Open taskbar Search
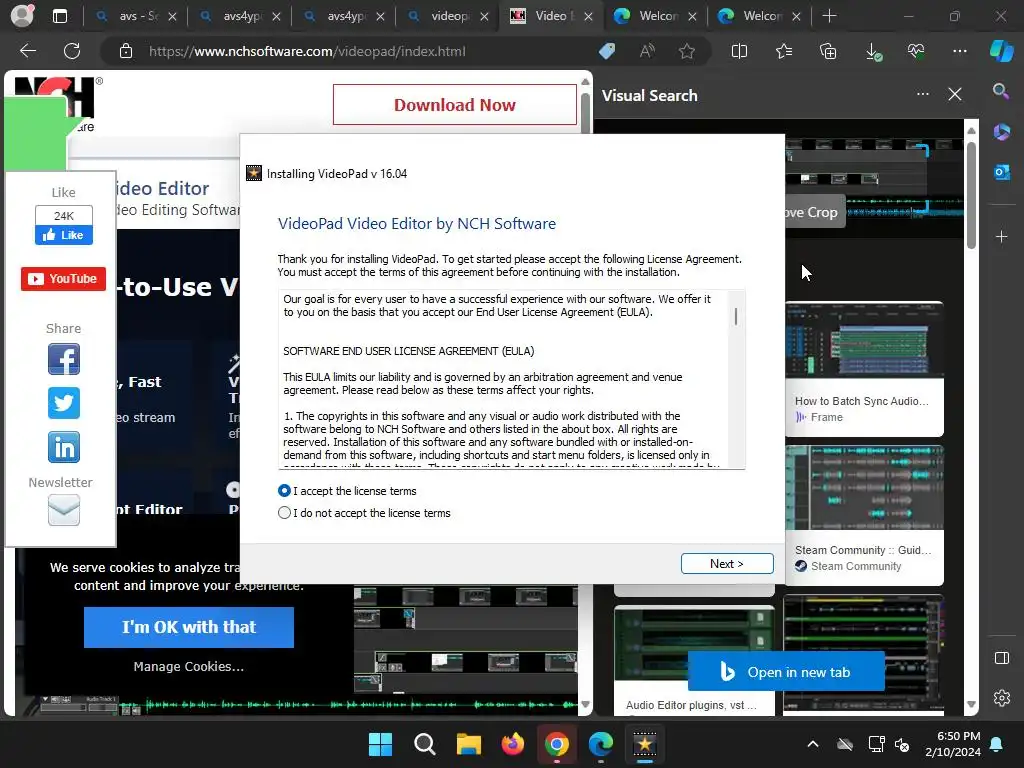The width and height of the screenshot is (1024, 768). point(424,744)
